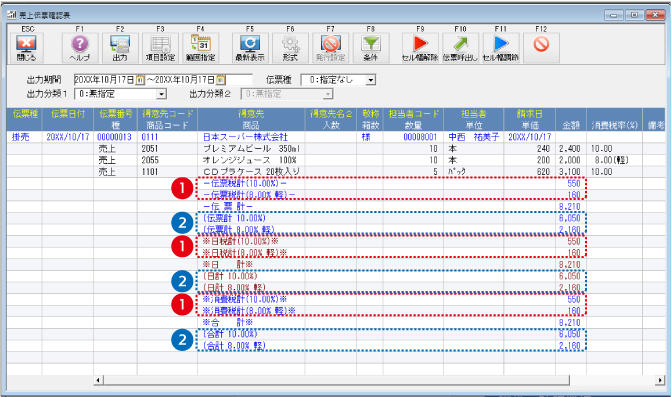Select the (日計 10.00%) row

tap(336, 276)
